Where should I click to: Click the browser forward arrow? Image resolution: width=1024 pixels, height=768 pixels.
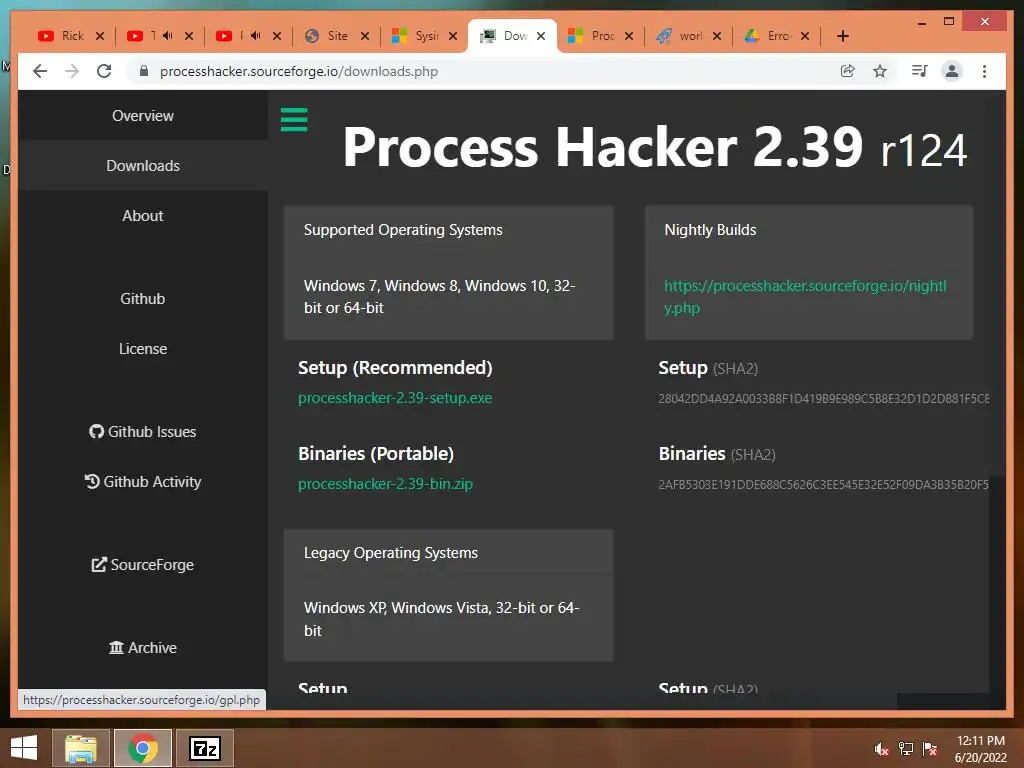pos(72,71)
